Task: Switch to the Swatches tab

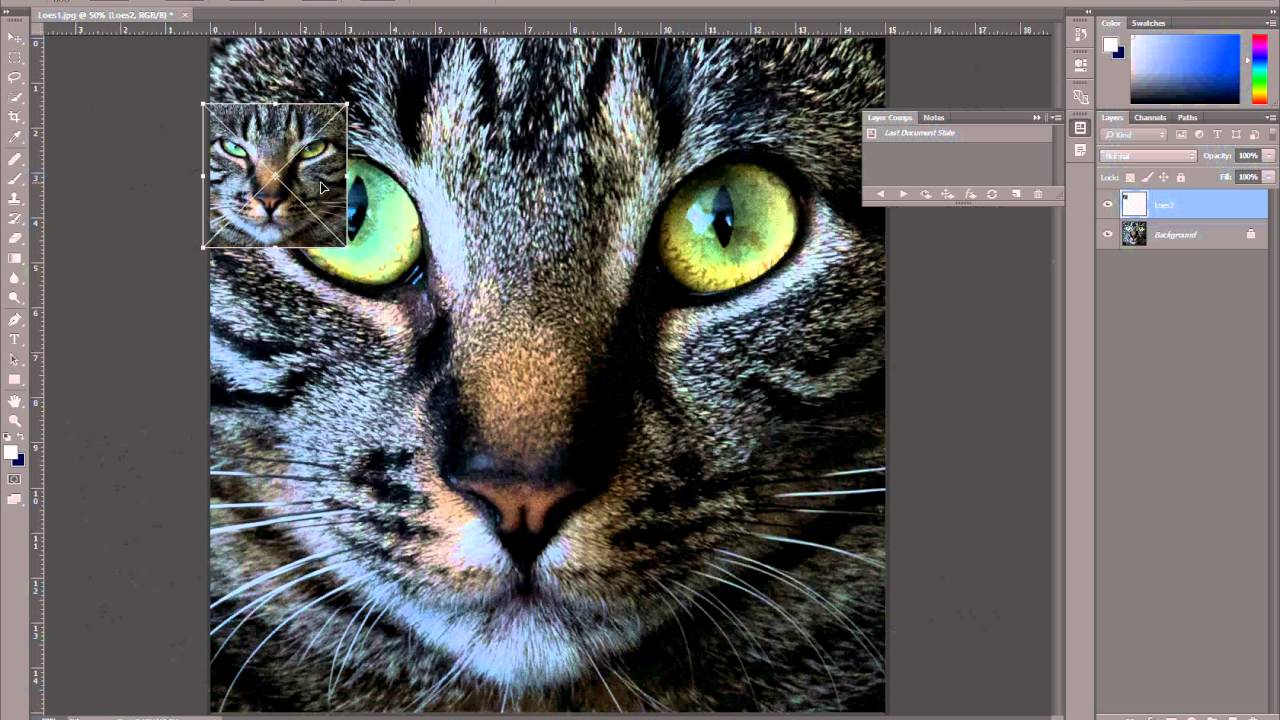Action: pyautogui.click(x=1148, y=23)
